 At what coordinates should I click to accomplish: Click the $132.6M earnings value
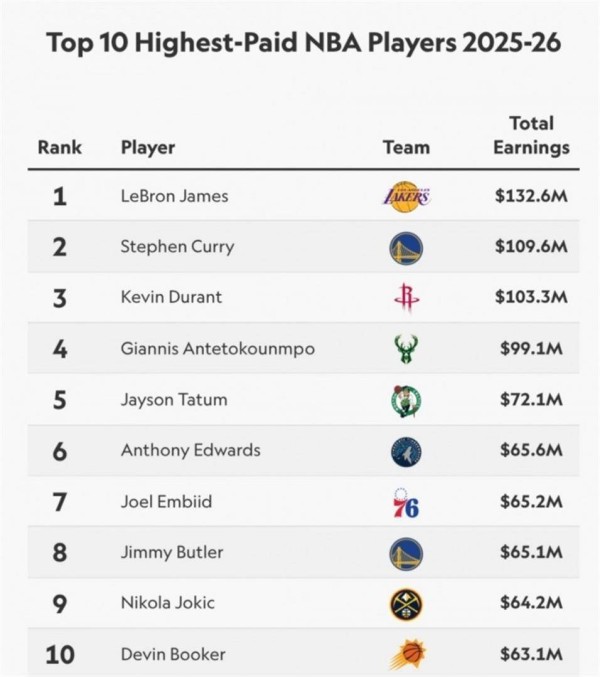[x=531, y=196]
